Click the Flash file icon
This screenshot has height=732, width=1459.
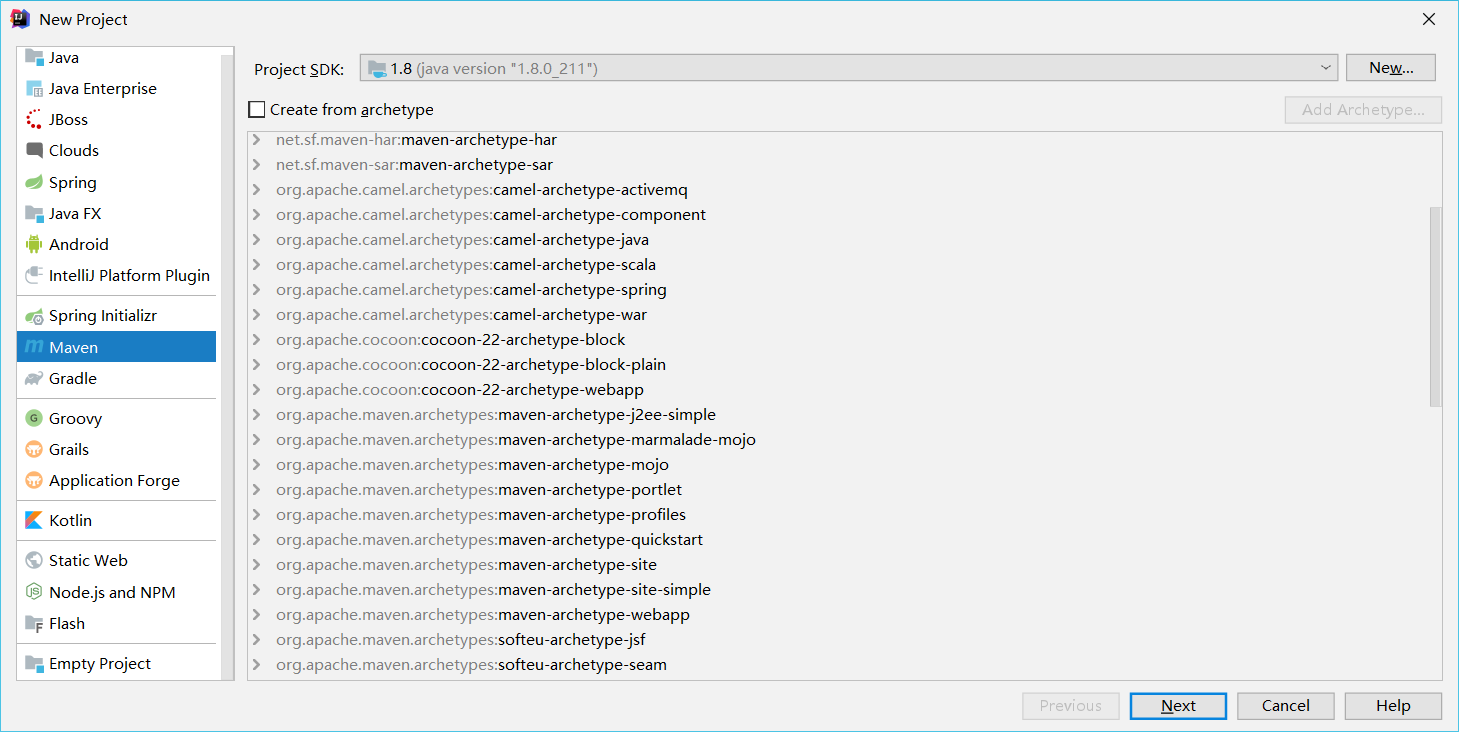point(34,623)
